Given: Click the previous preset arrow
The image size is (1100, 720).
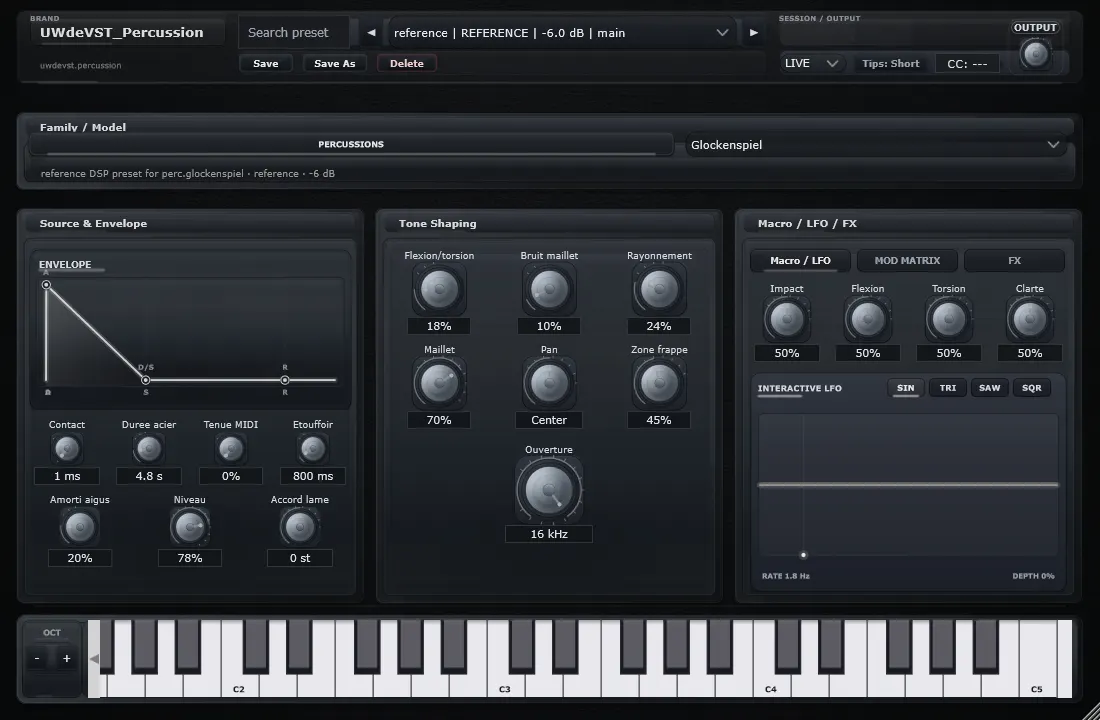Looking at the screenshot, I should click(371, 32).
